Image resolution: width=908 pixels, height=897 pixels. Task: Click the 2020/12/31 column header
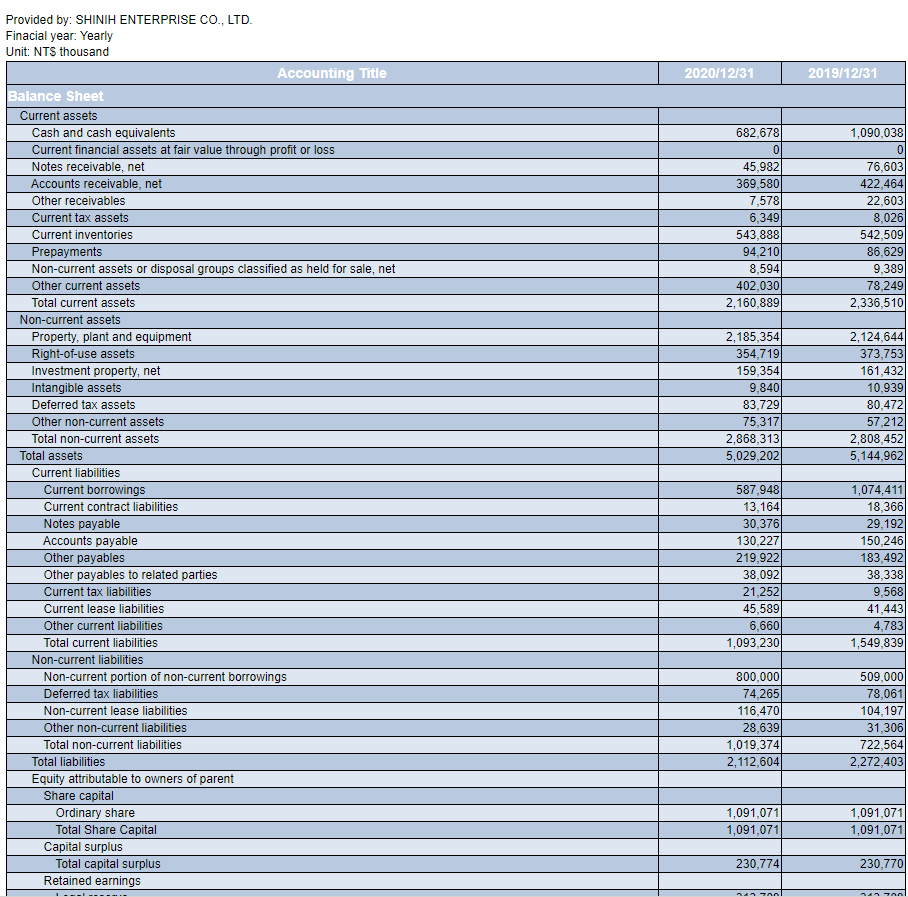719,73
